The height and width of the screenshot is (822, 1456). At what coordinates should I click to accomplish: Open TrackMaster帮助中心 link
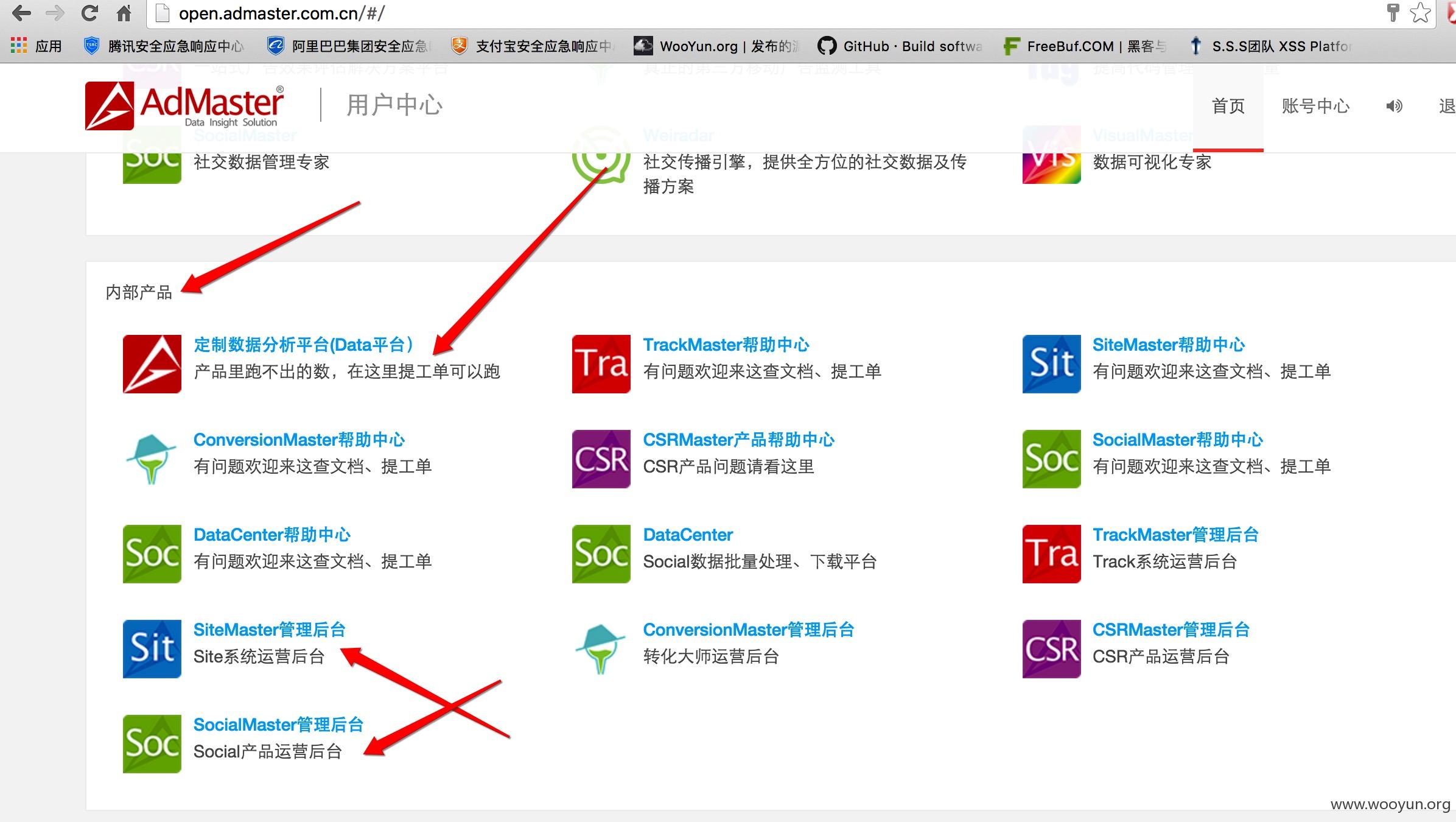[726, 345]
